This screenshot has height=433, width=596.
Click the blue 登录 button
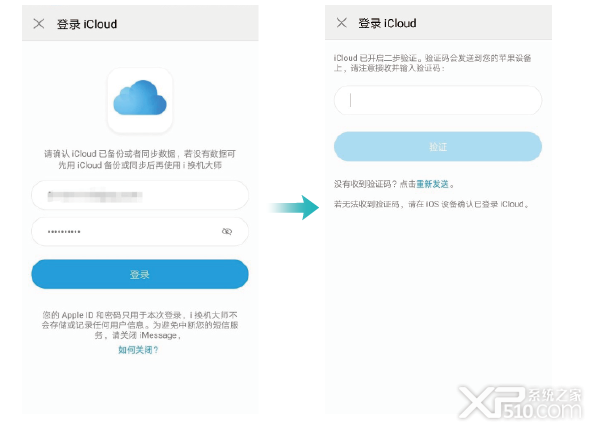click(x=140, y=274)
